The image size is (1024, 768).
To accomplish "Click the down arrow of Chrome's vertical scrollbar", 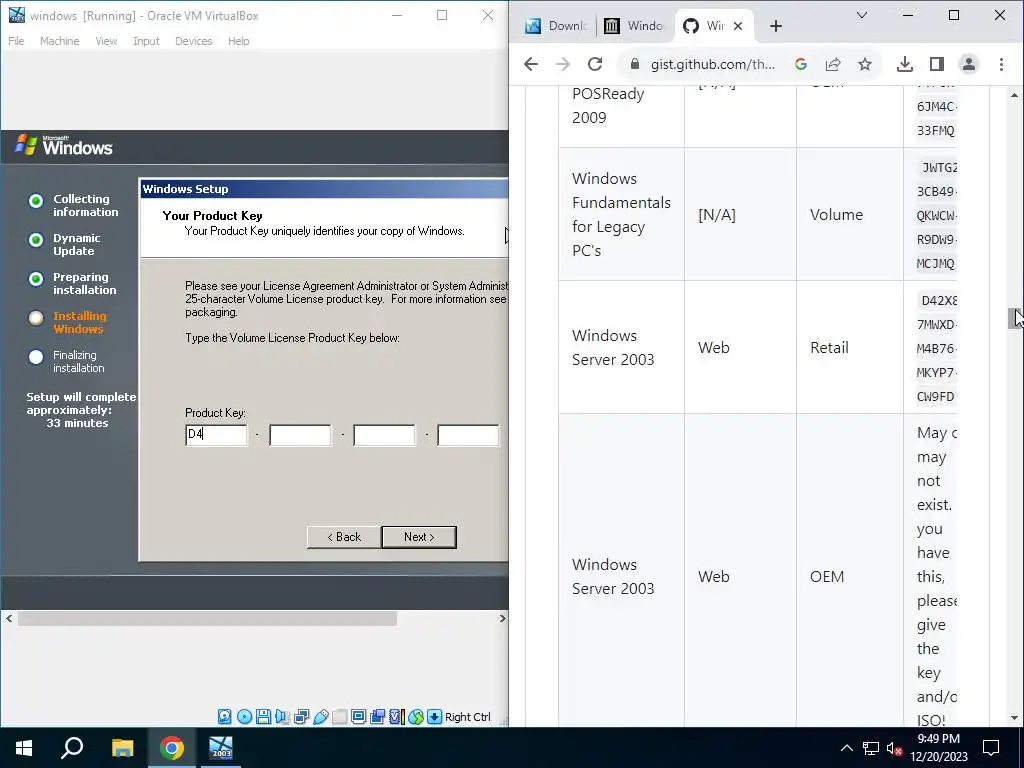I will pos(1014,718).
